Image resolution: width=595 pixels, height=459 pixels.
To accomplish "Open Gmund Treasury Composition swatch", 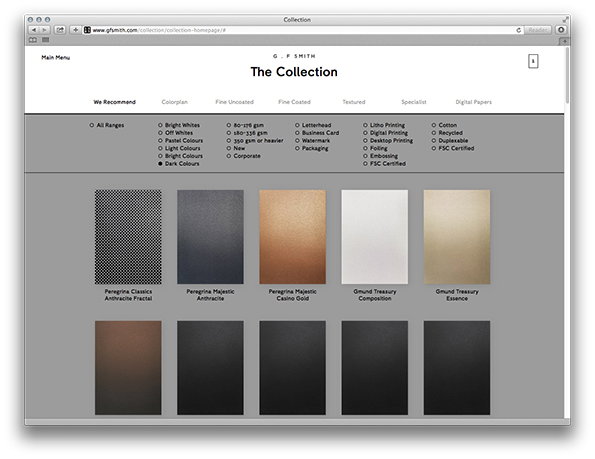I will point(375,237).
